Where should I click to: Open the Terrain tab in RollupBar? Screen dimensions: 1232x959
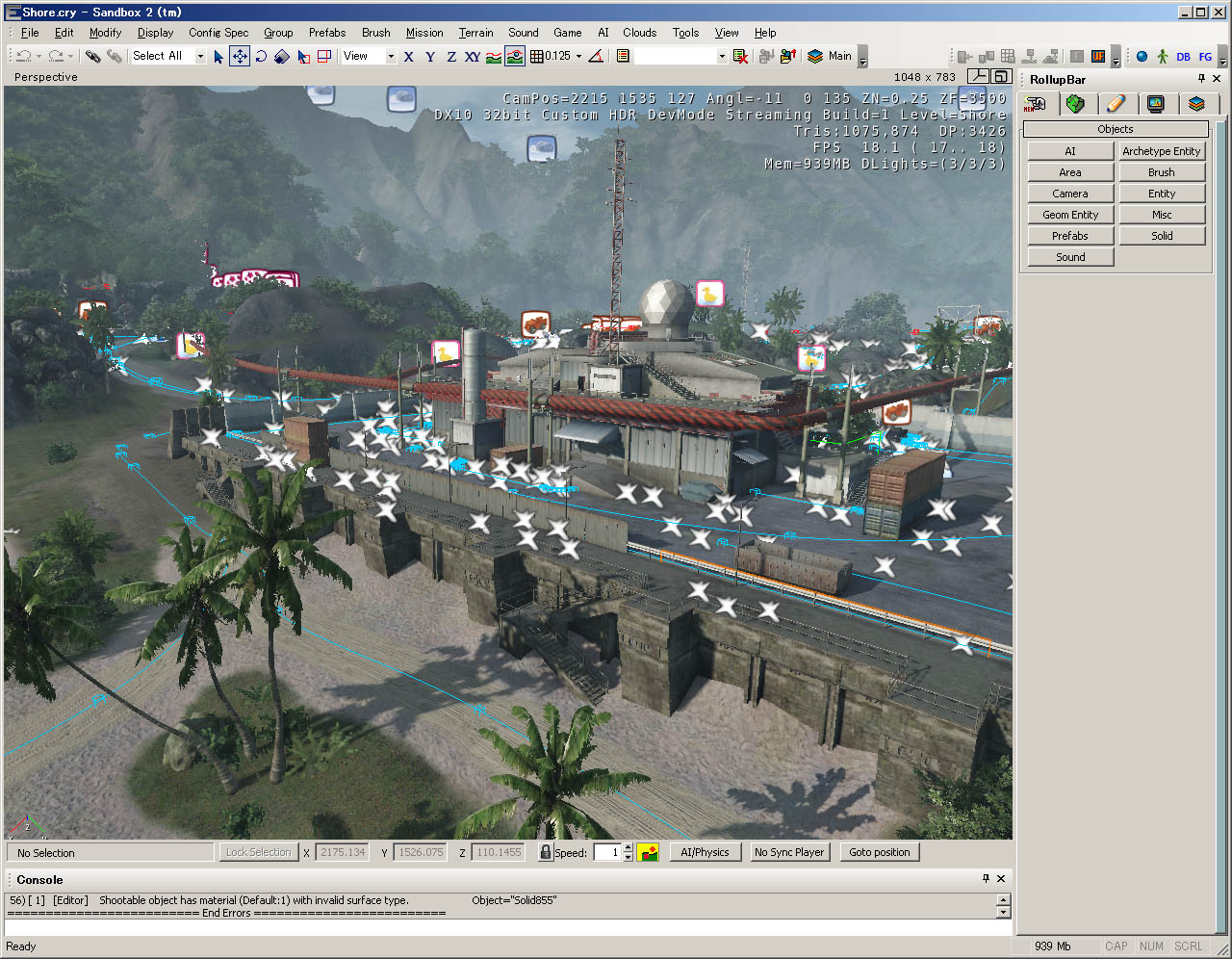point(1075,104)
